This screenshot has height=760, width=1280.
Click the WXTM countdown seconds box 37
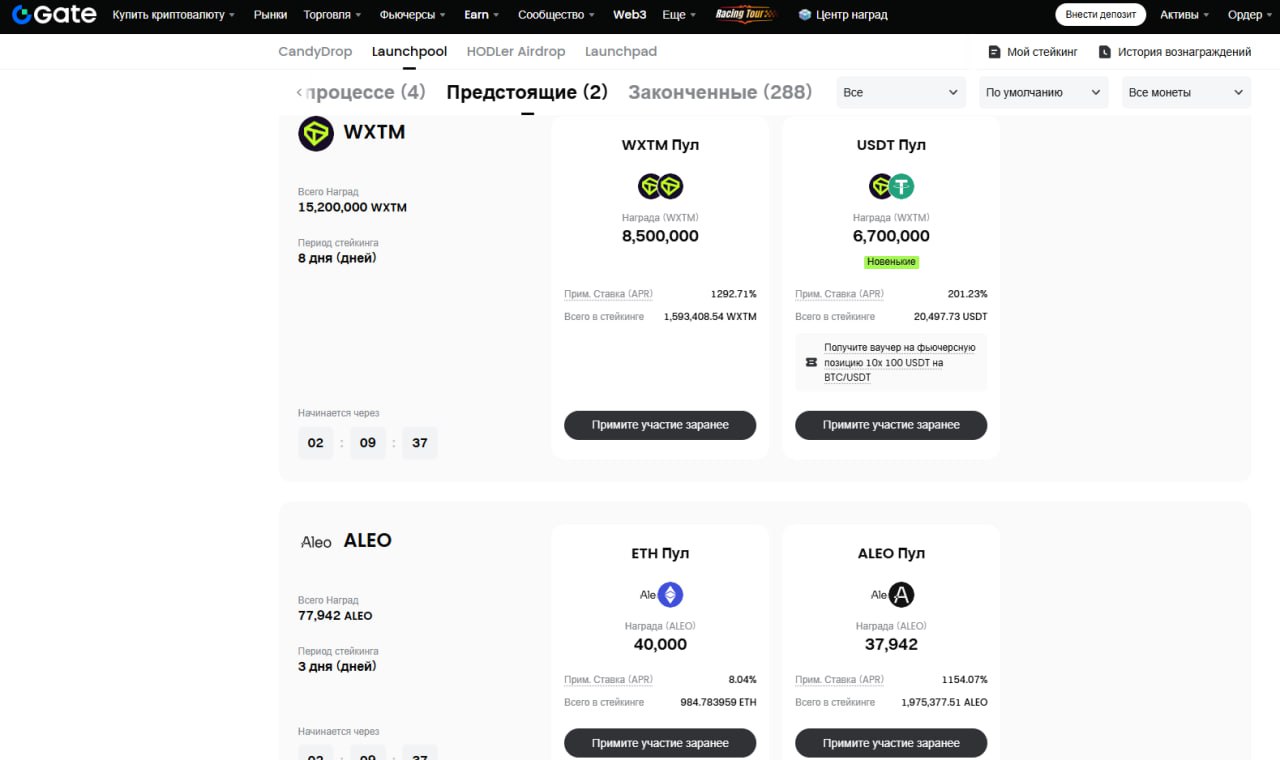tap(420, 443)
